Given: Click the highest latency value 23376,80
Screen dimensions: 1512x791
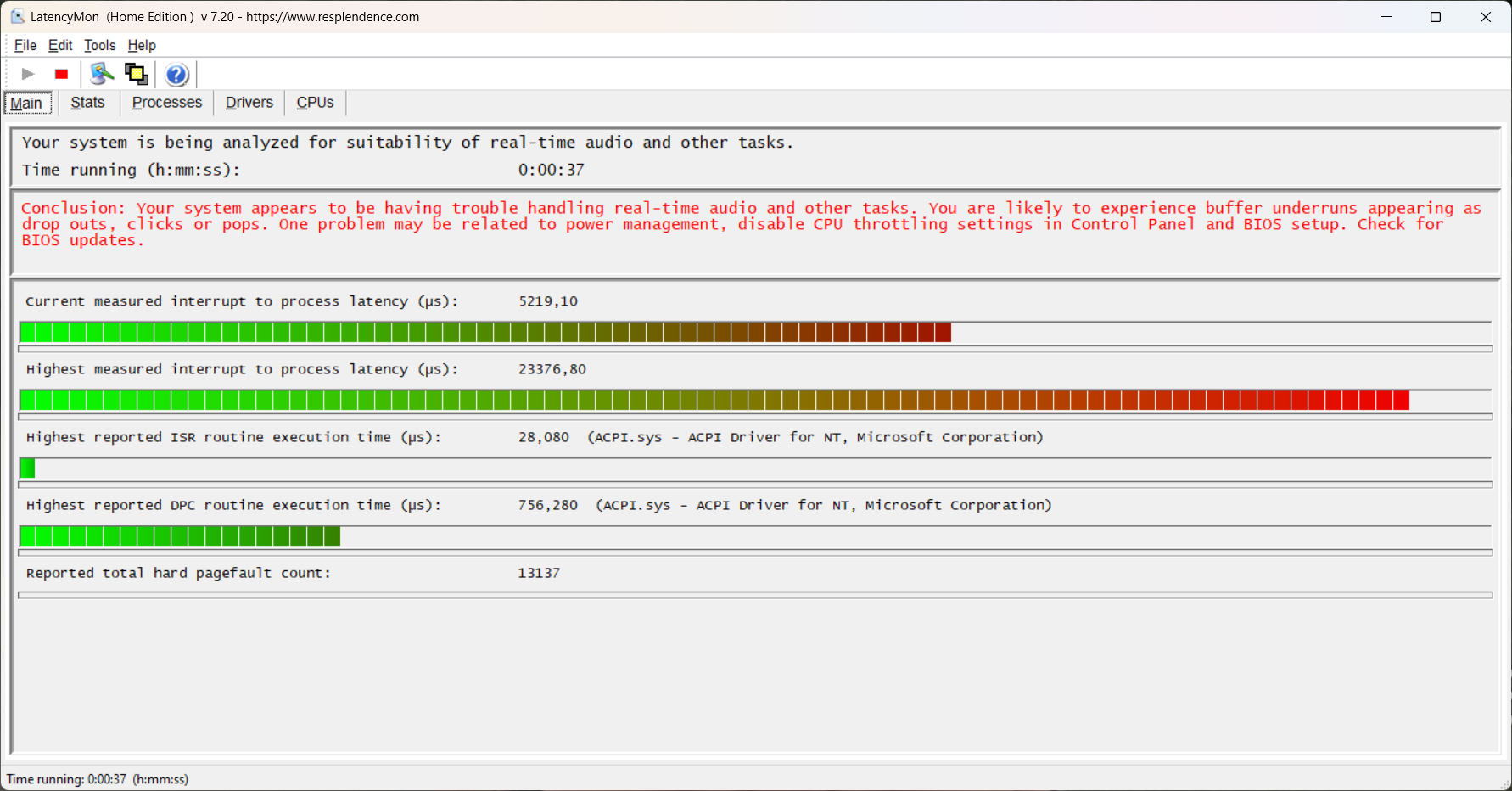Looking at the screenshot, I should pyautogui.click(x=552, y=369).
